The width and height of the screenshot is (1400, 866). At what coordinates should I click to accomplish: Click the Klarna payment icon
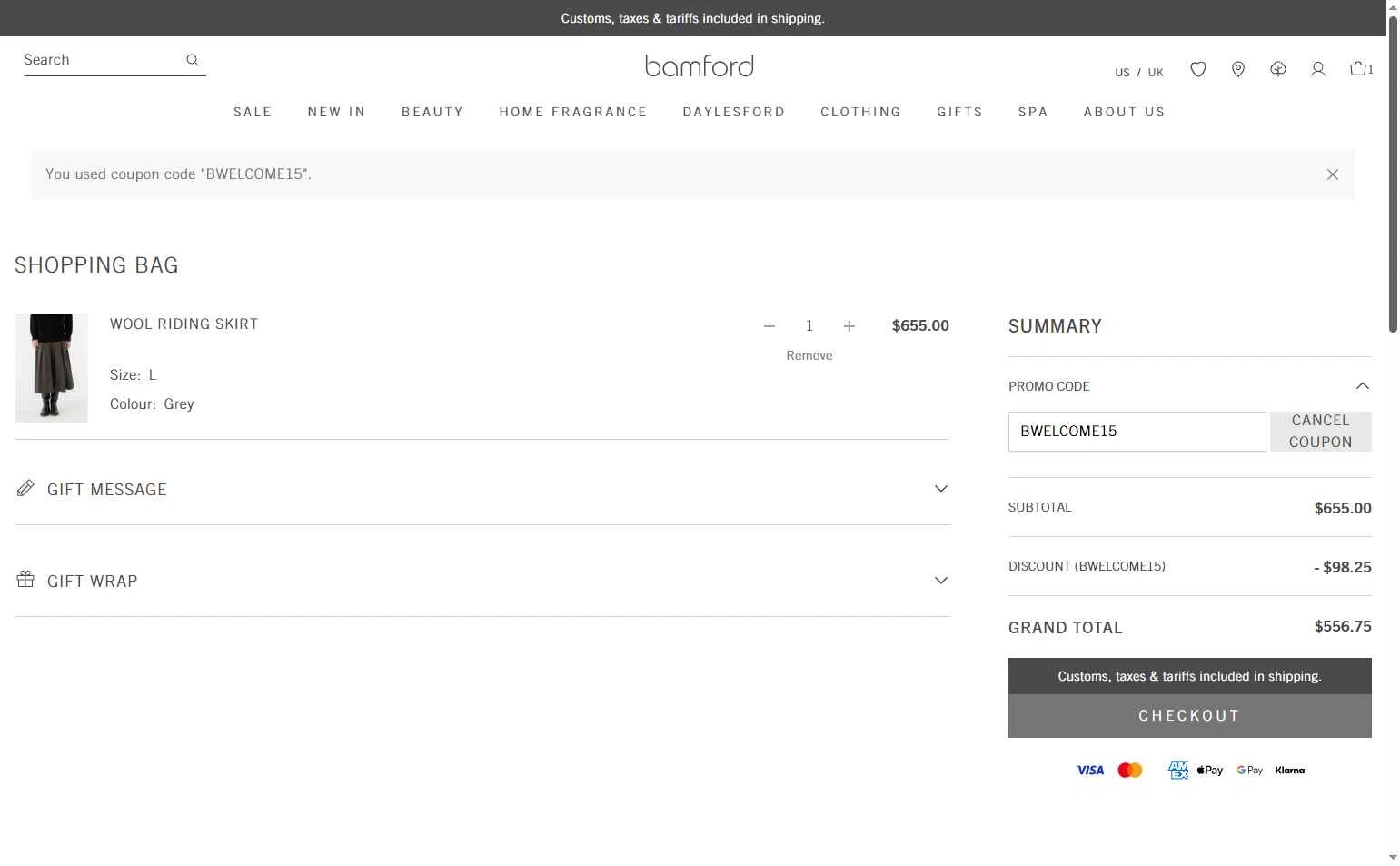tap(1290, 771)
